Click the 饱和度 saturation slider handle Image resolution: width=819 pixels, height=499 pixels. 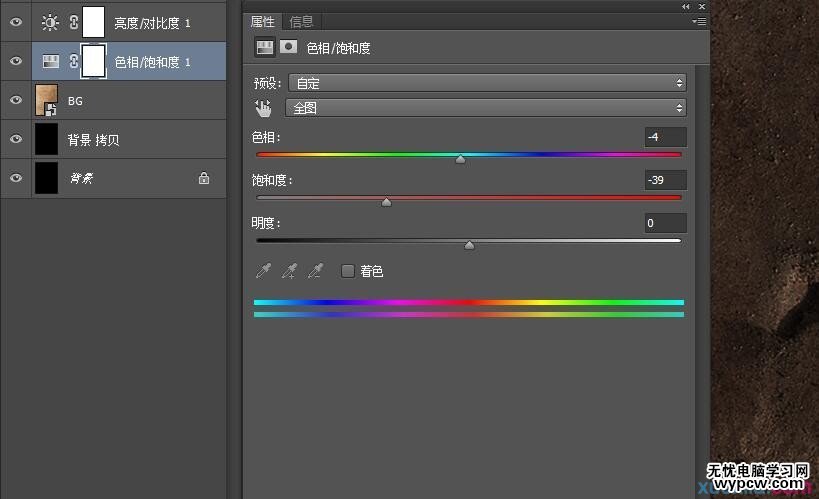(x=387, y=202)
